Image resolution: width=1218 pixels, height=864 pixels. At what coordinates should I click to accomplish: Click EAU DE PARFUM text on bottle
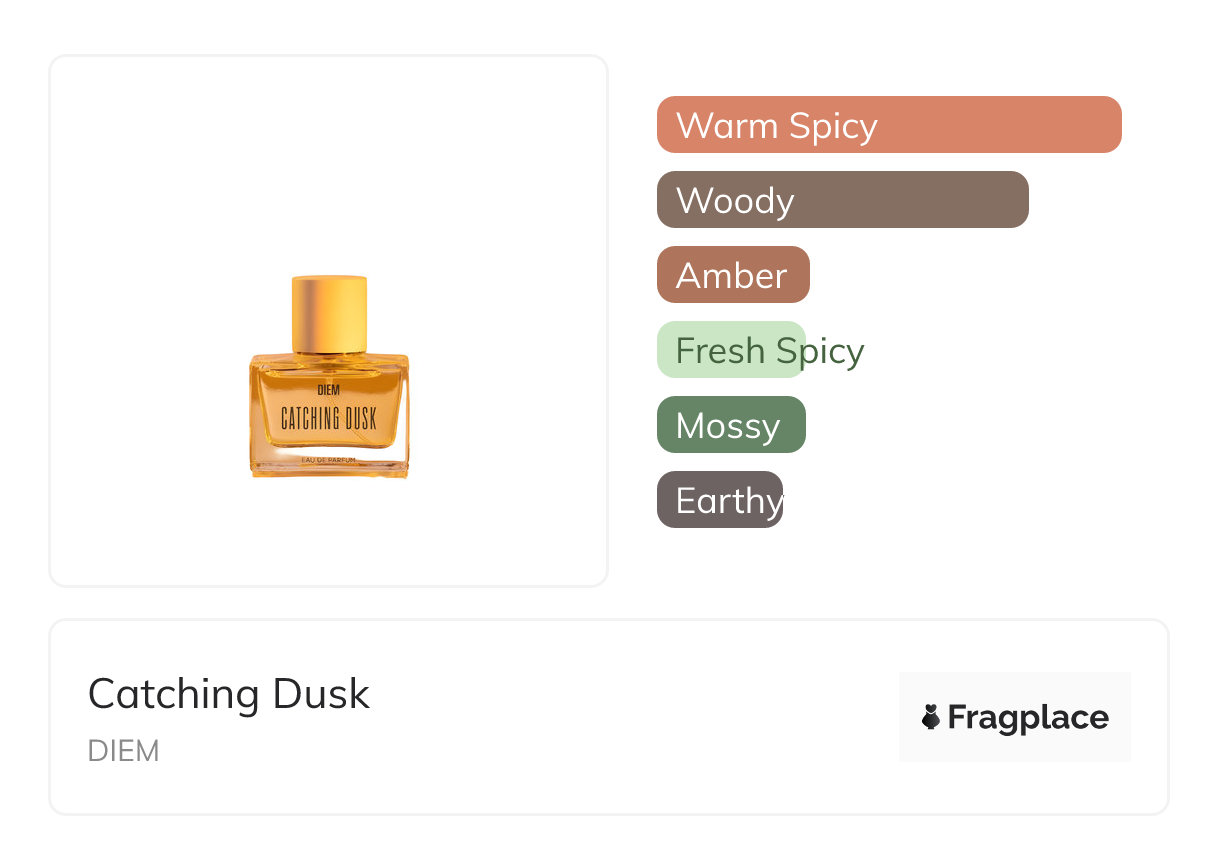(328, 459)
